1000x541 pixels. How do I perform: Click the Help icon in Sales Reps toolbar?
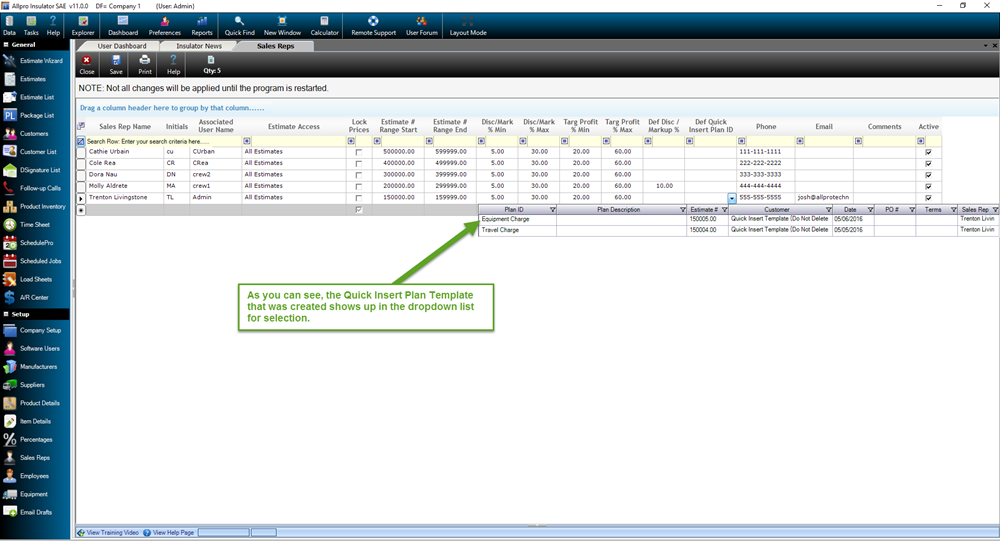173,64
